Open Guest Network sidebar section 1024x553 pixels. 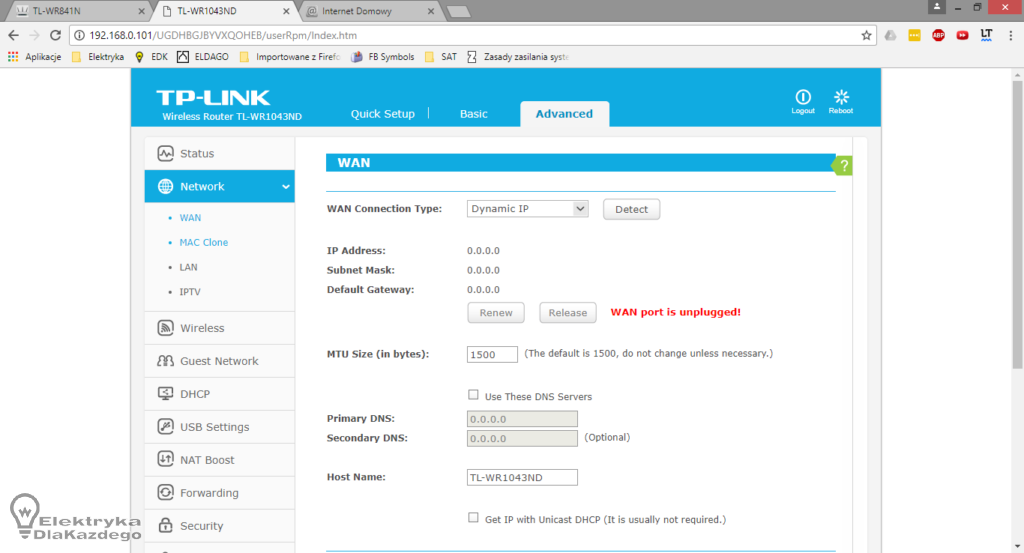218,361
